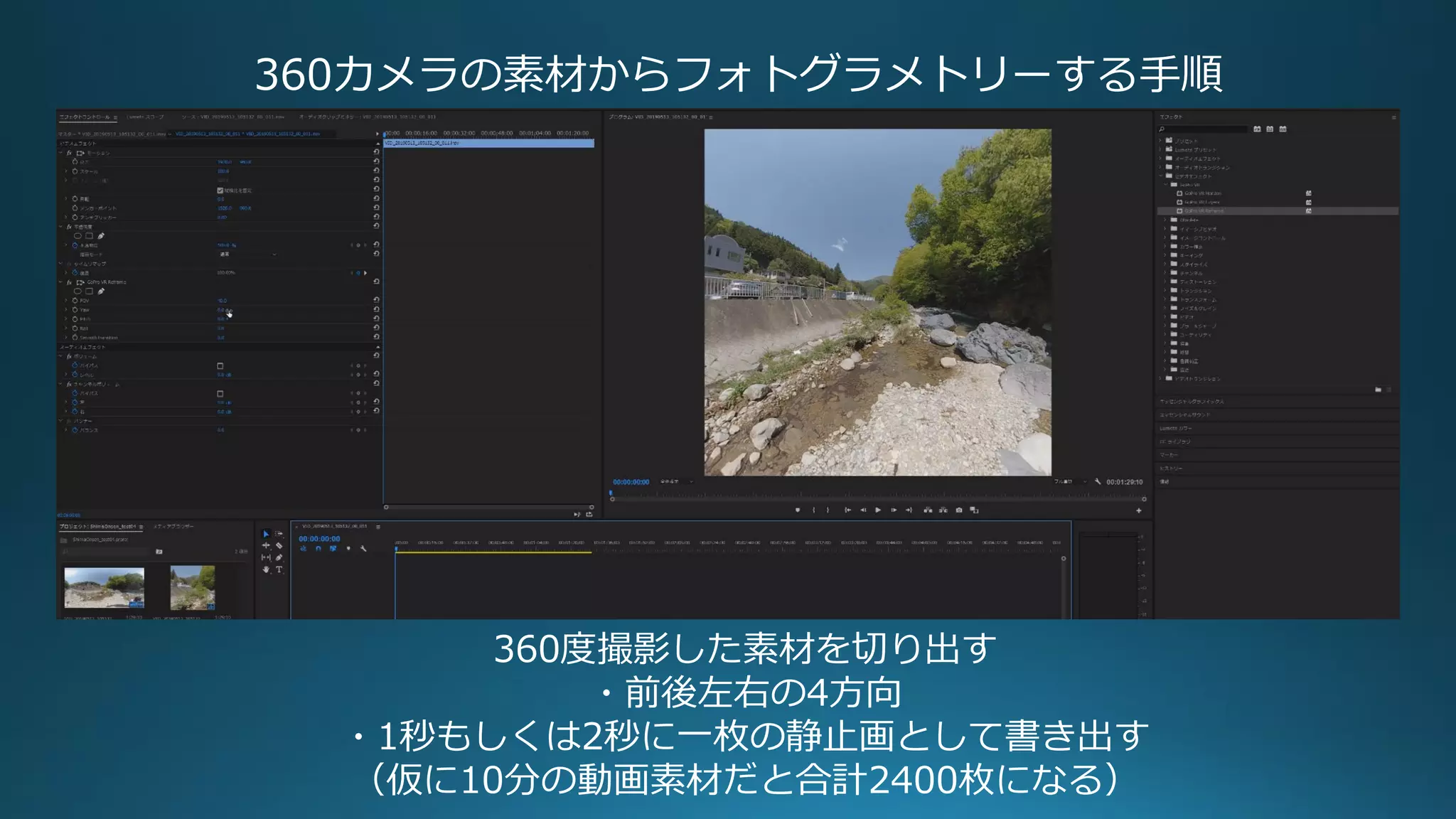
Task: Select the Type (T) tool
Action: pyautogui.click(x=279, y=569)
